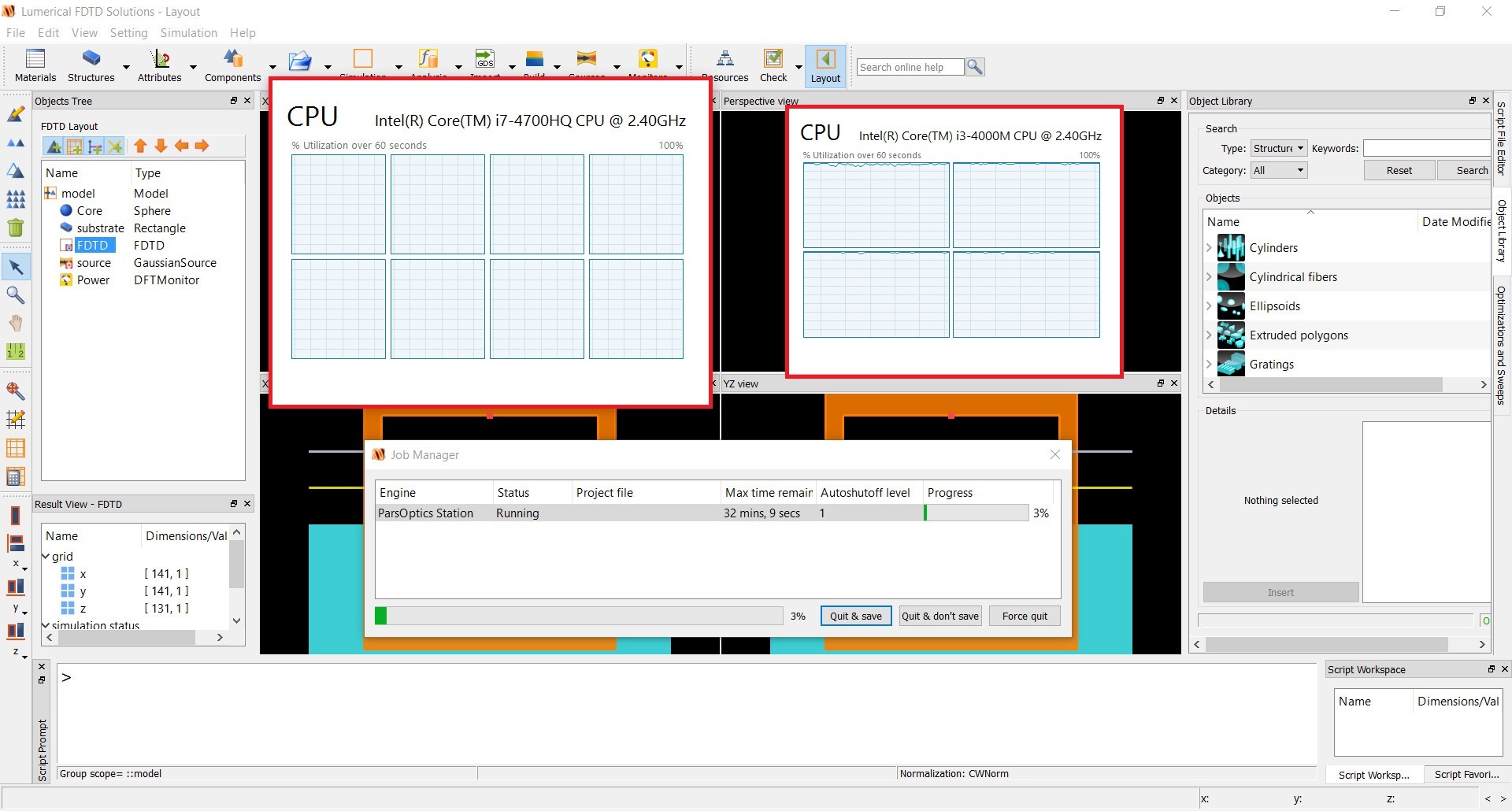Image resolution: width=1512 pixels, height=811 pixels.
Task: Open the Simulation menu
Action: point(188,33)
